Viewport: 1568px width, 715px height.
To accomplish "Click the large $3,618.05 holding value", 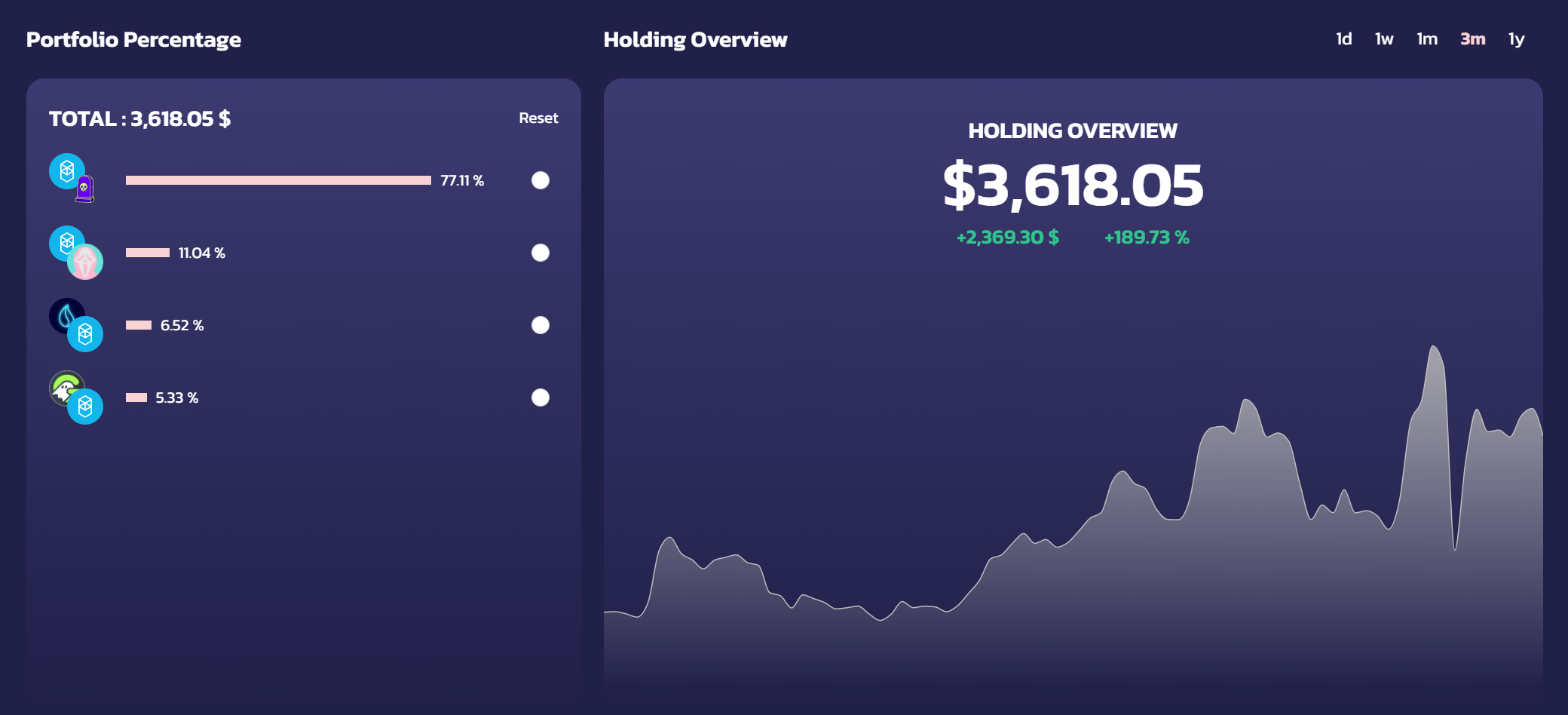I will [1073, 186].
